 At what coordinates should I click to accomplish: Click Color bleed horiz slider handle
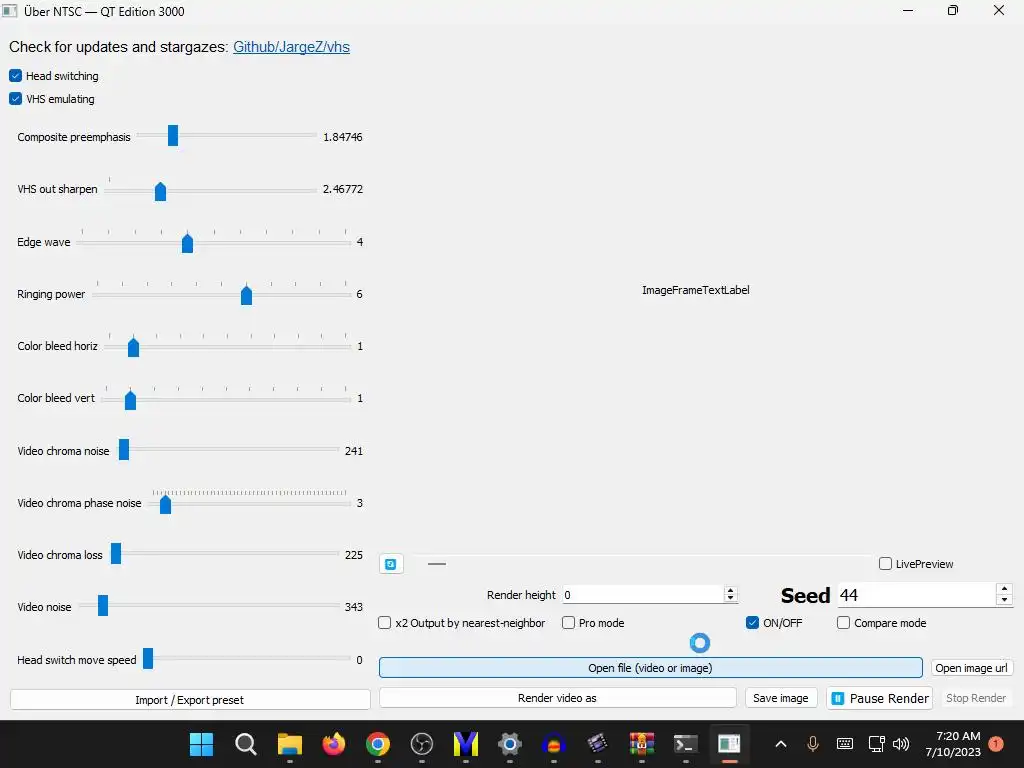pos(133,347)
